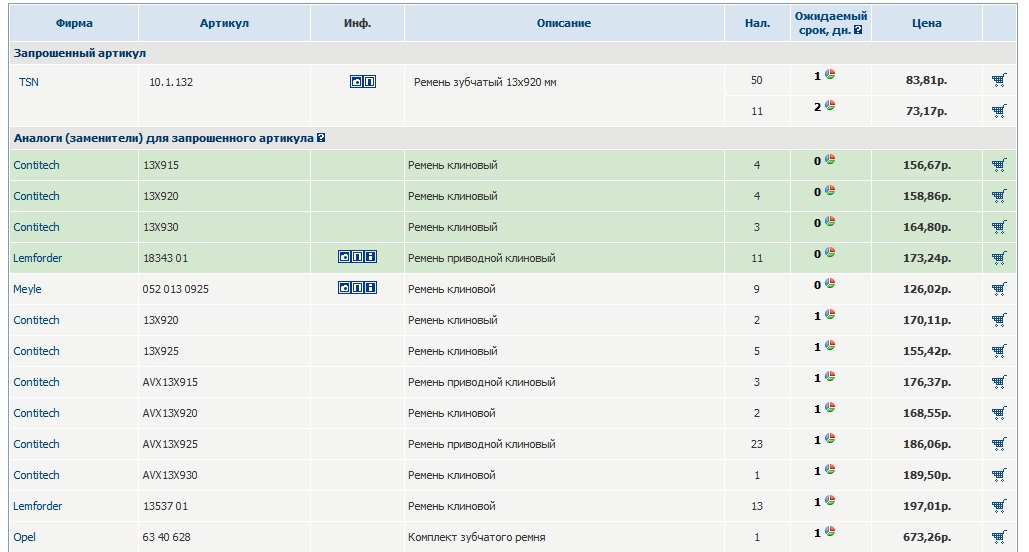
Task: Click the 'Фирма' column header
Action: tap(74, 23)
